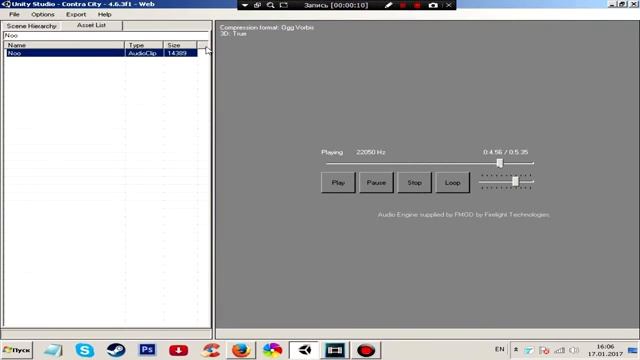Click the volume speaker tray icon
640x360 pixels.
[x=574, y=350]
